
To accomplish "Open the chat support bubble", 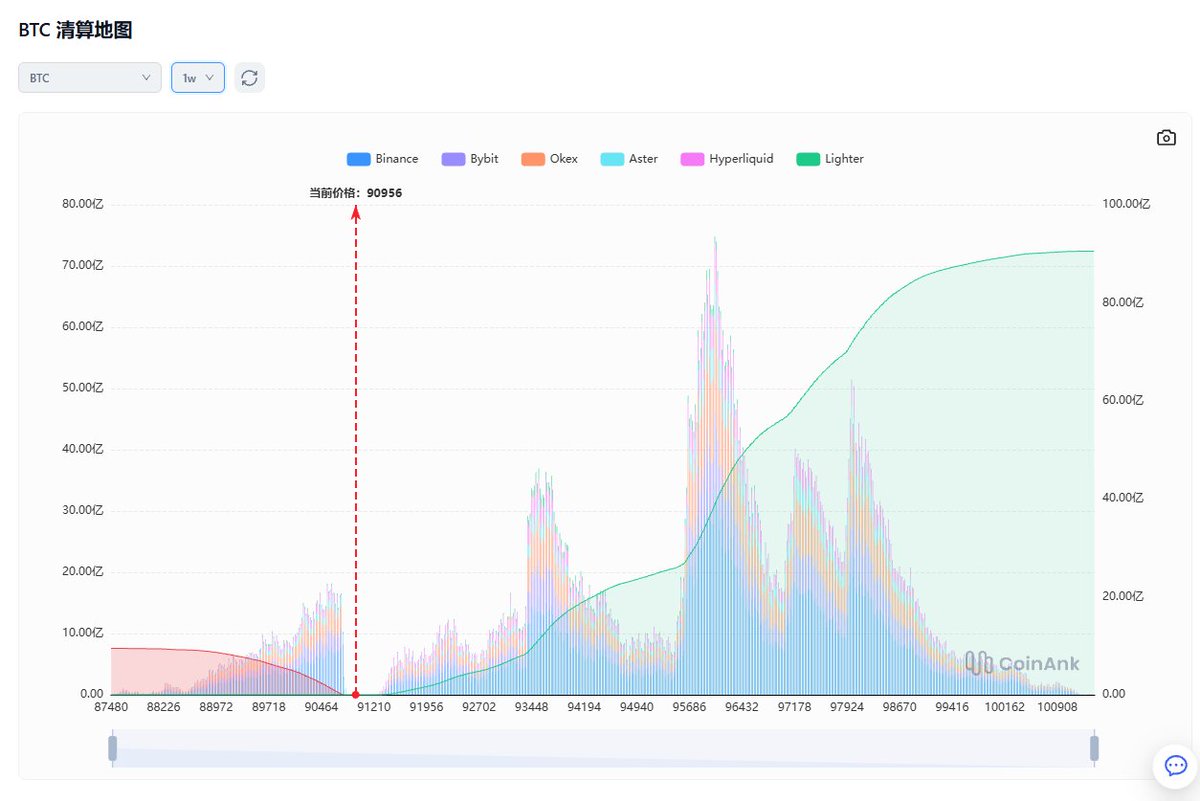I will 1175,765.
